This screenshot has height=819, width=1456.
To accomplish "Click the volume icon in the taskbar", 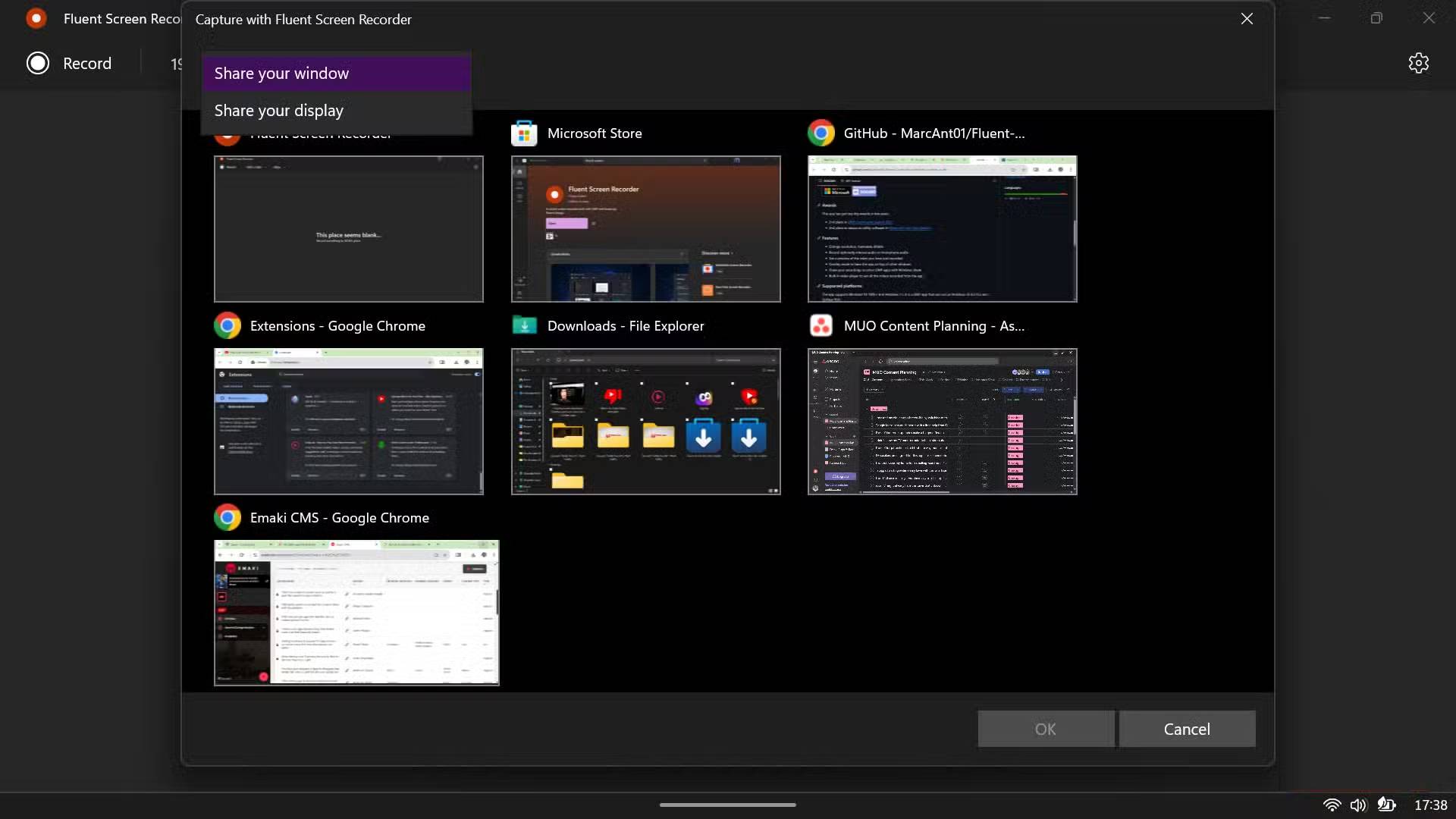I will click(x=1359, y=805).
